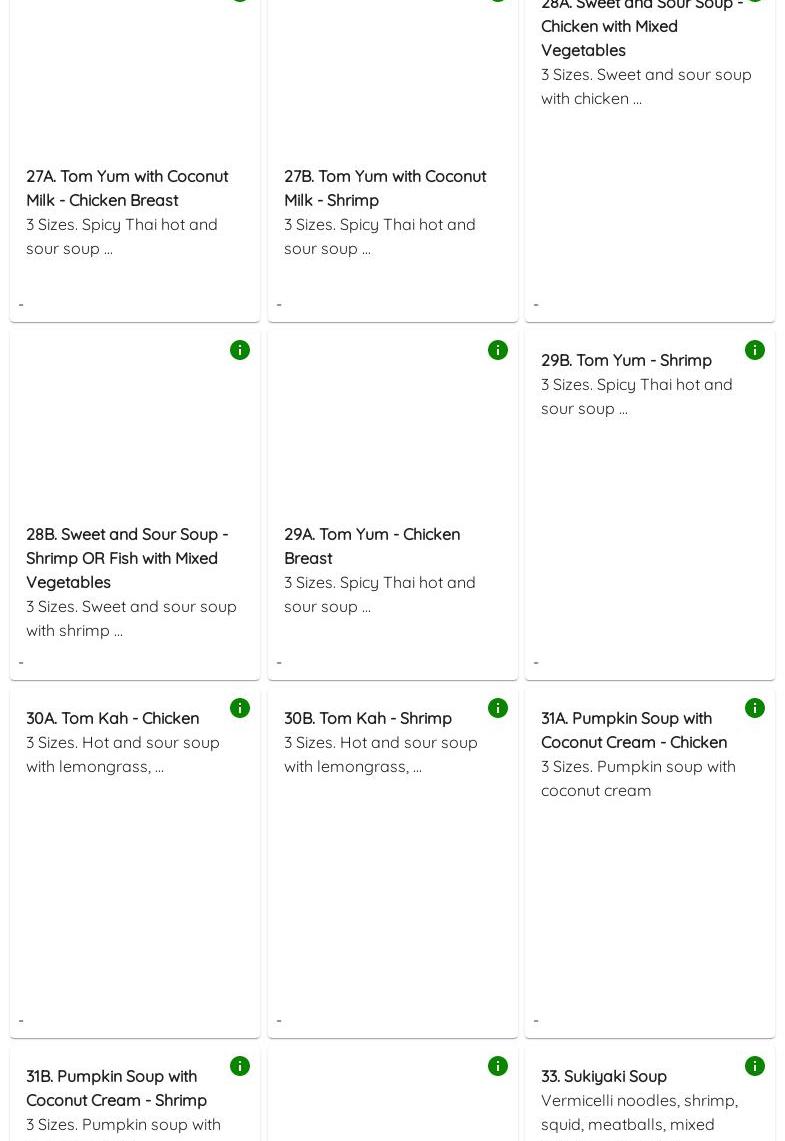Image resolution: width=785 pixels, height=1141 pixels.
Task: Open 27B. Tom Yum with Coconut Milk - Shrimp
Action: click(385, 188)
